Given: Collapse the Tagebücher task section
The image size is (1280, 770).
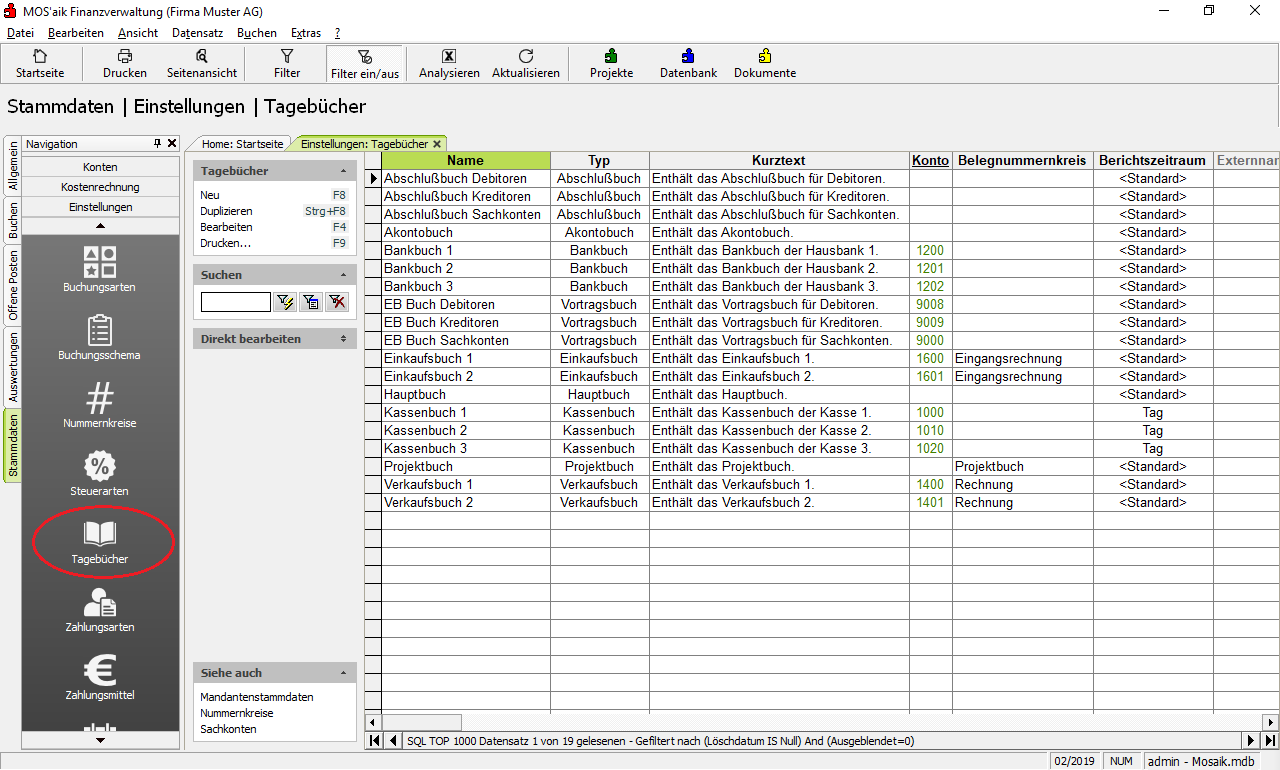Looking at the screenshot, I should click(344, 171).
